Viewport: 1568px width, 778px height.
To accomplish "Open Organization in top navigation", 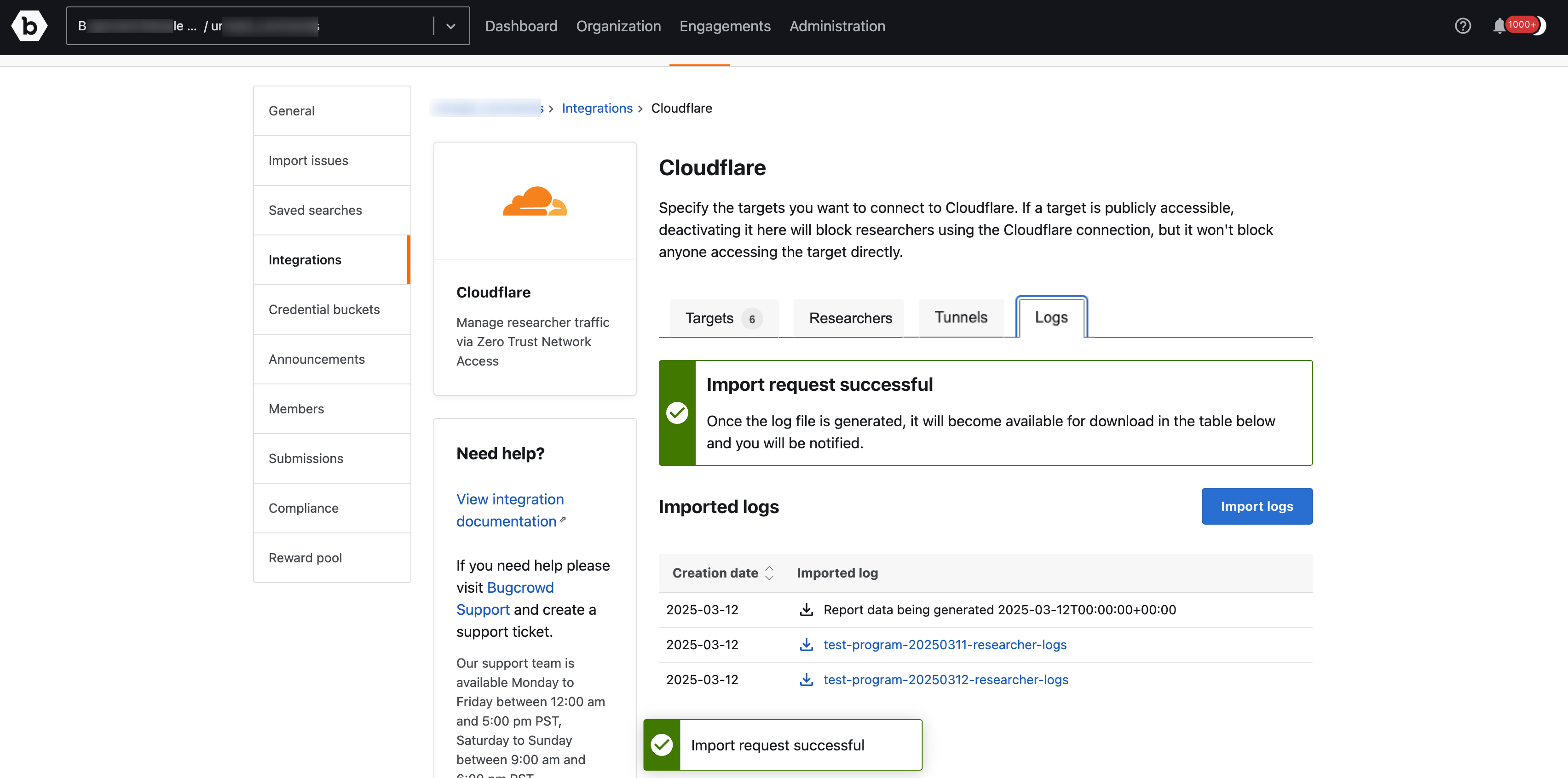I will point(618,26).
